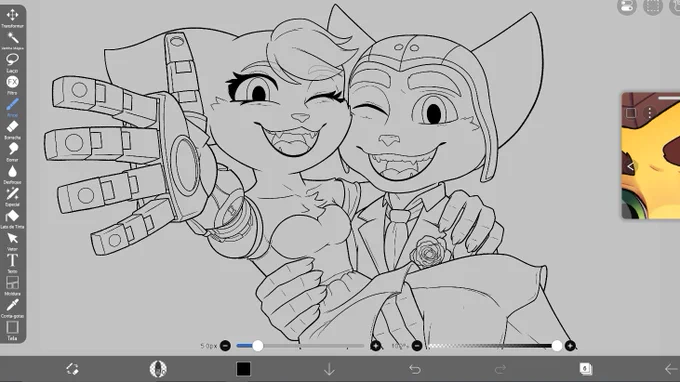The image size is (680, 382).
Task: Select the Borracha (eraser) tool
Action: tap(12, 129)
